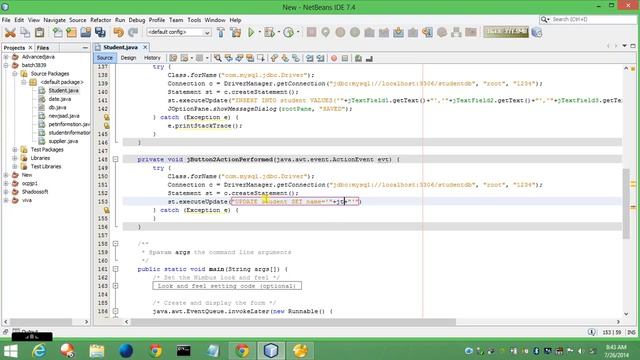
Task: Click the Windows Start button
Action: pyautogui.click(x=10, y=351)
